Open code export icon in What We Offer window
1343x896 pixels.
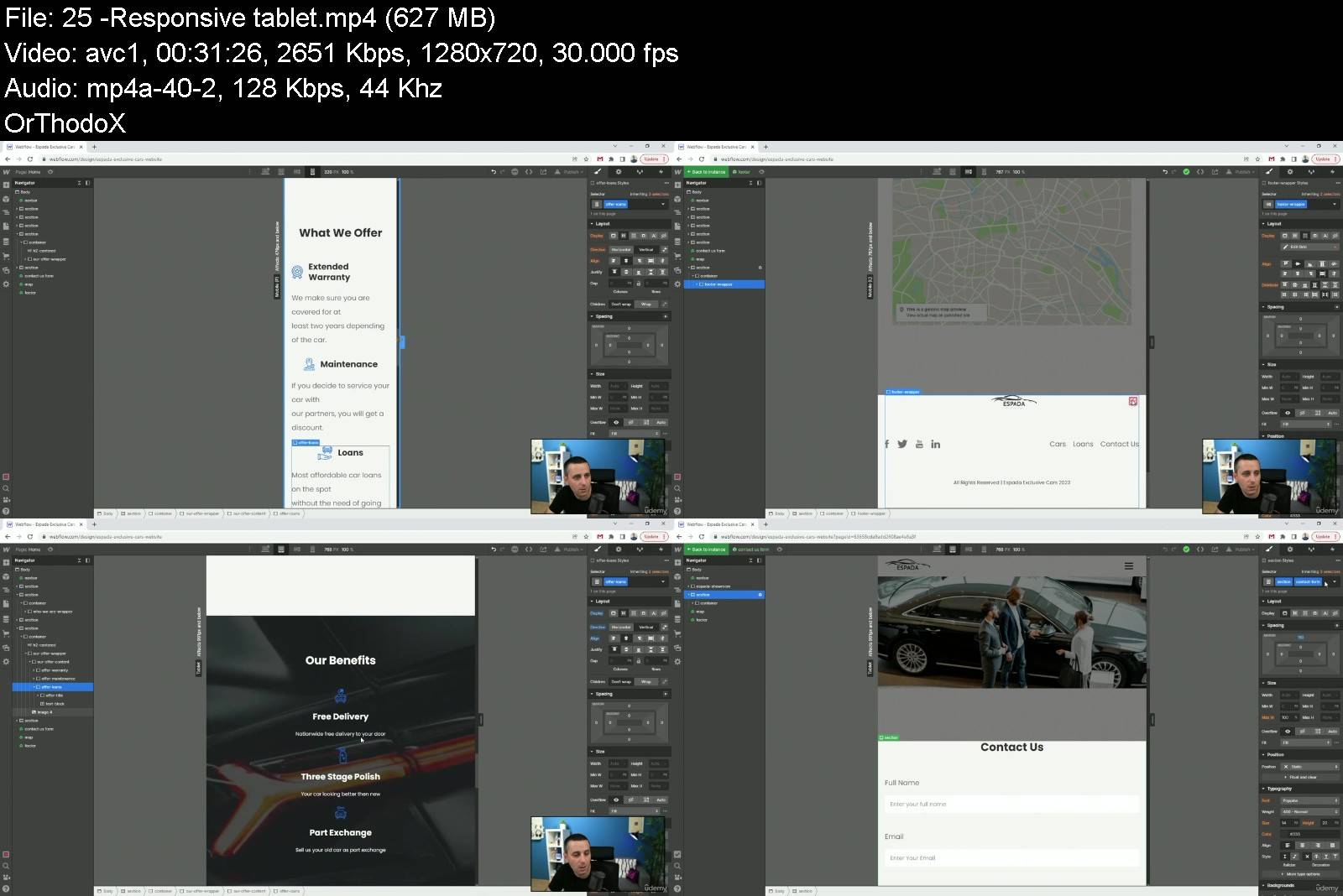tap(529, 172)
